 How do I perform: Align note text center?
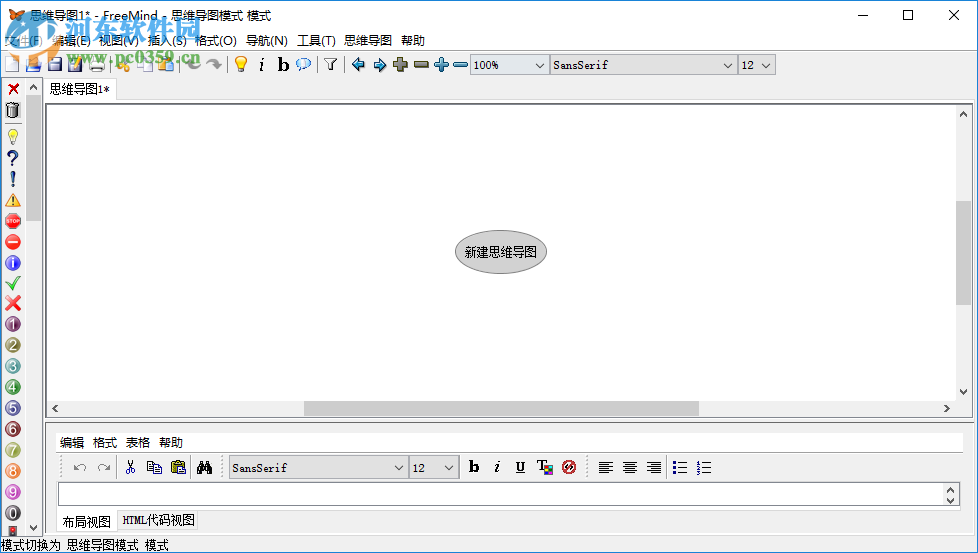(x=630, y=467)
